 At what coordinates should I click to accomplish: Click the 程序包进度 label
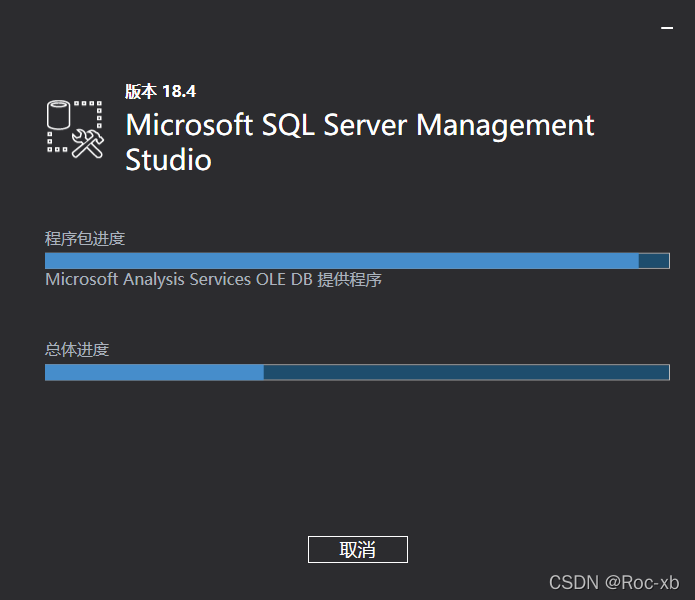click(85, 238)
